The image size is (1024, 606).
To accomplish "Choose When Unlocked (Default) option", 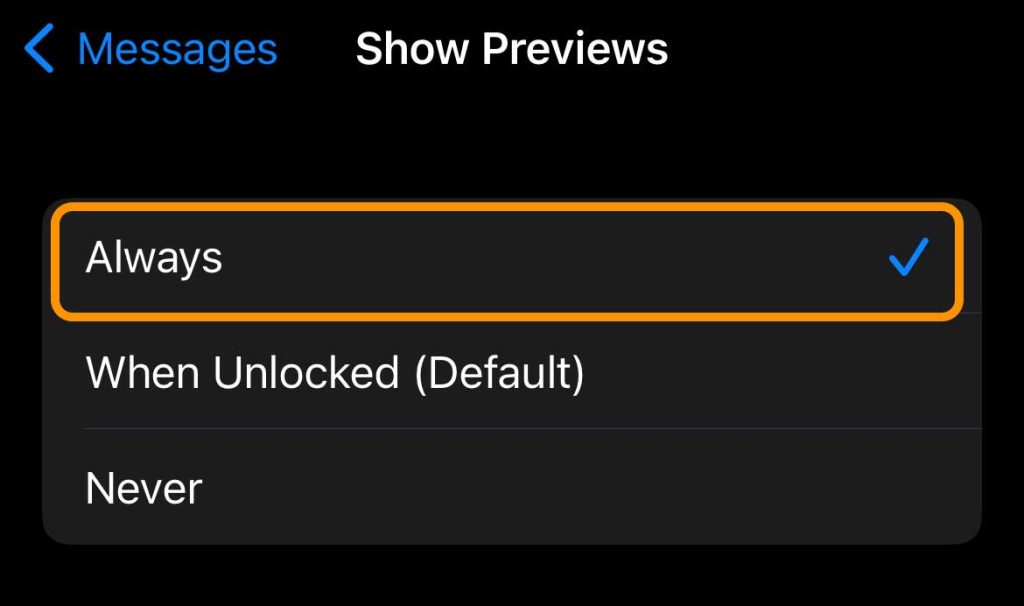I will pyautogui.click(x=335, y=373).
